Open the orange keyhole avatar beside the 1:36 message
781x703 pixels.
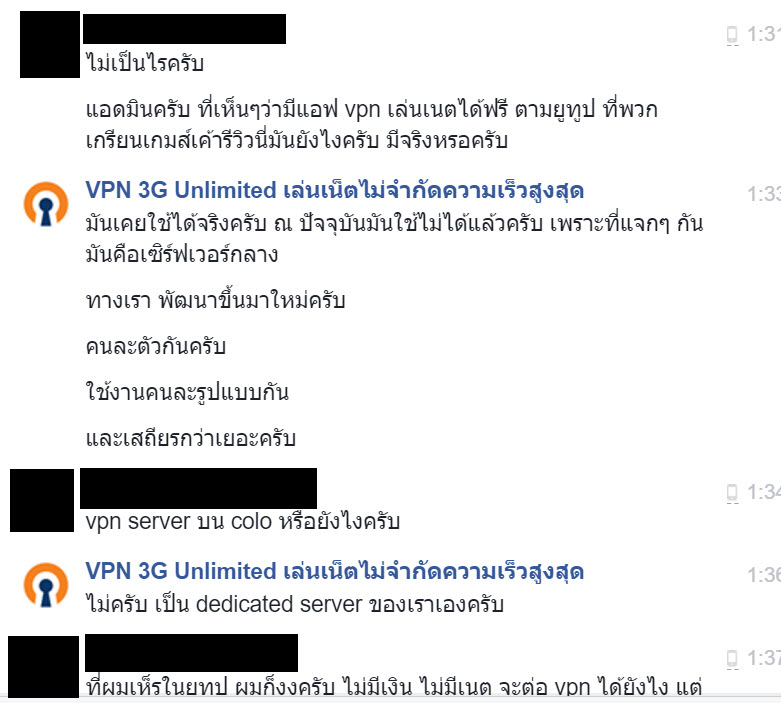(46, 585)
